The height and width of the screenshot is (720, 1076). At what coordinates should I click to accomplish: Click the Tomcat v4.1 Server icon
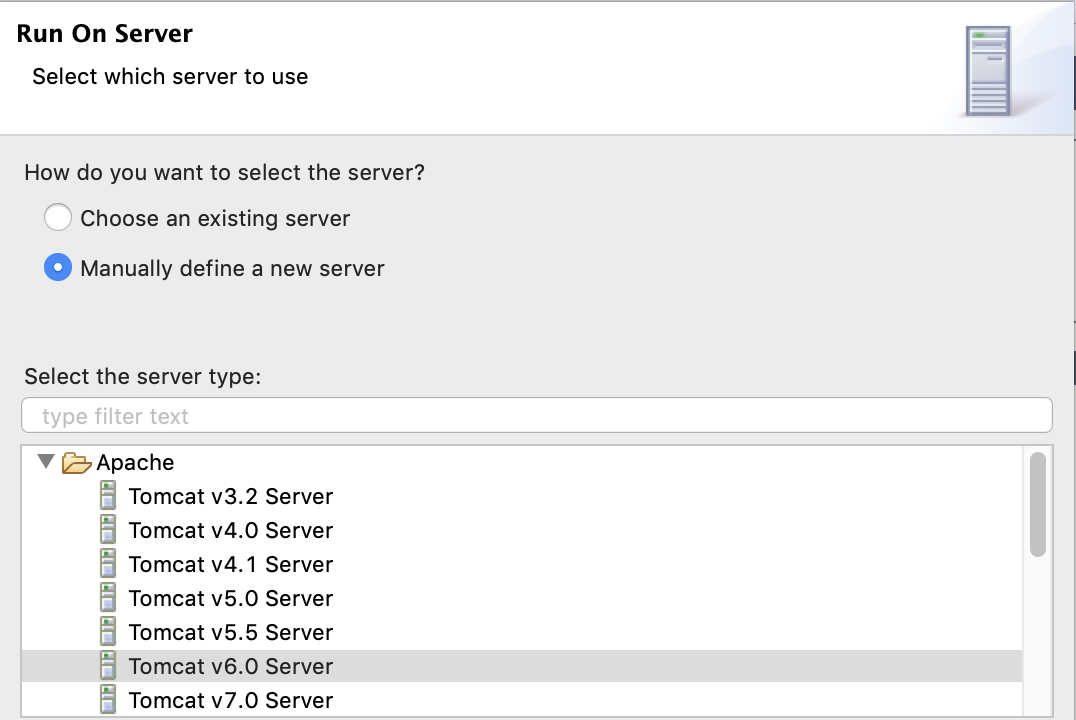[x=108, y=564]
